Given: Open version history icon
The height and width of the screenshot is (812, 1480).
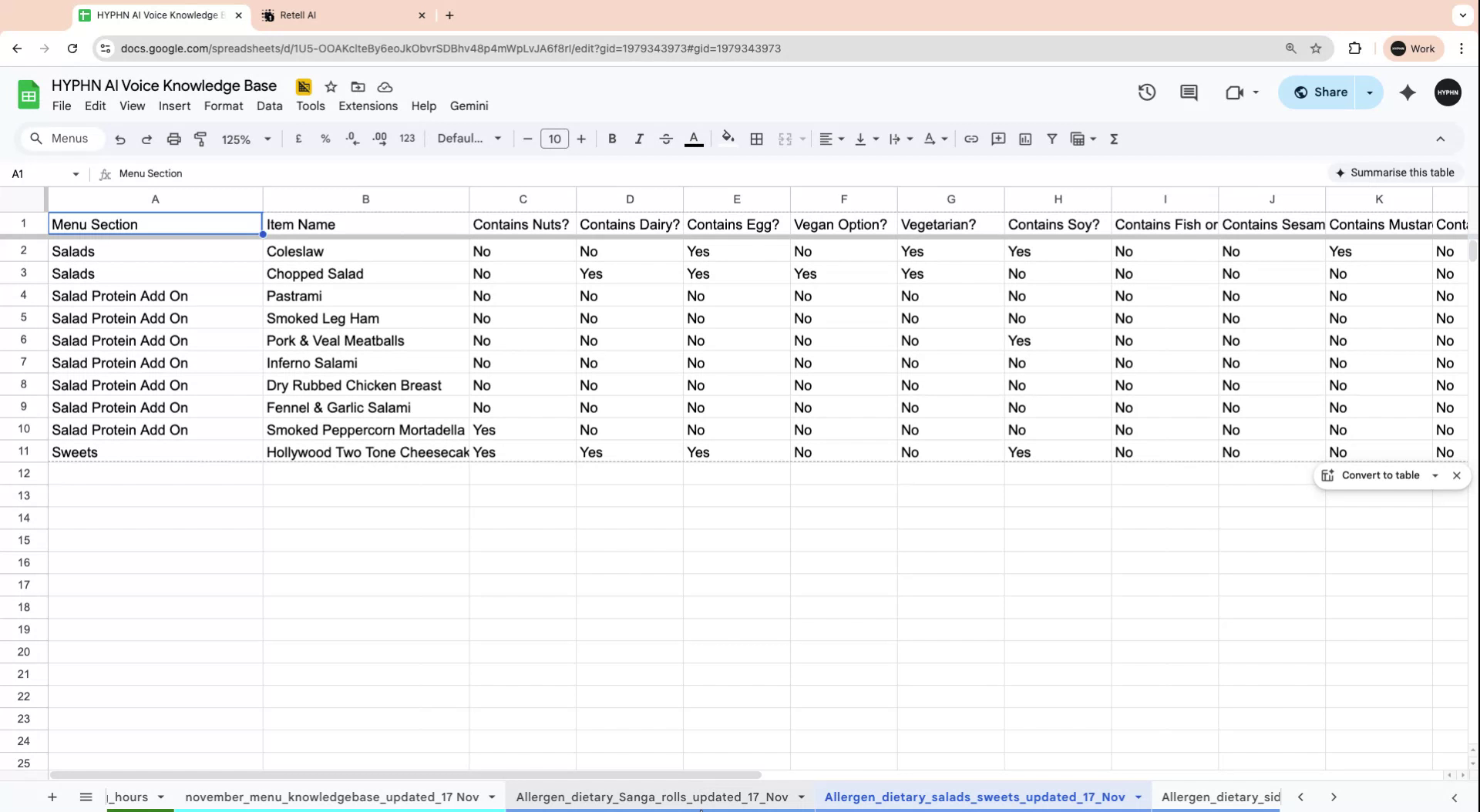Looking at the screenshot, I should pos(1146,92).
